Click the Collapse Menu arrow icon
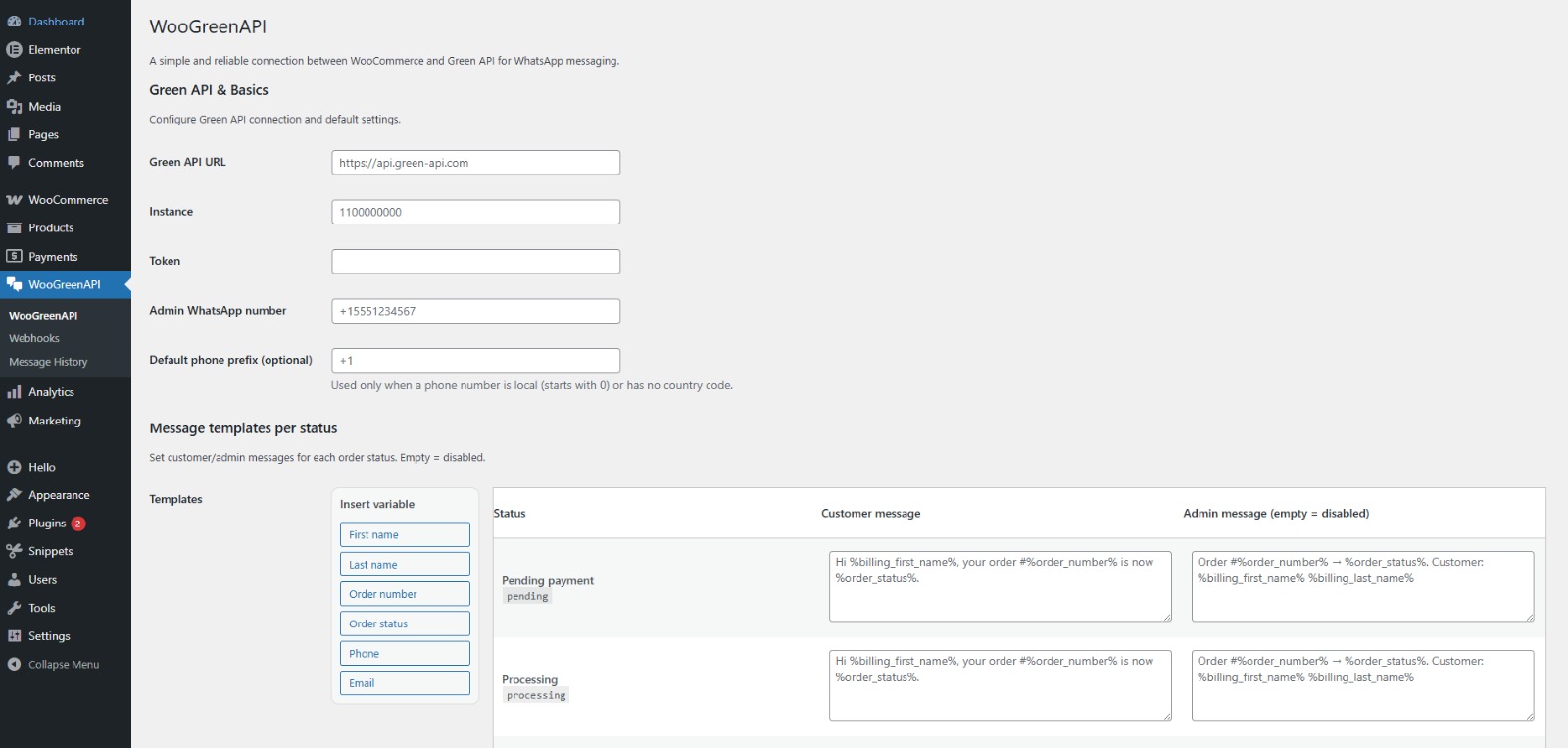Screen dimensions: 1568x748 pos(14,665)
